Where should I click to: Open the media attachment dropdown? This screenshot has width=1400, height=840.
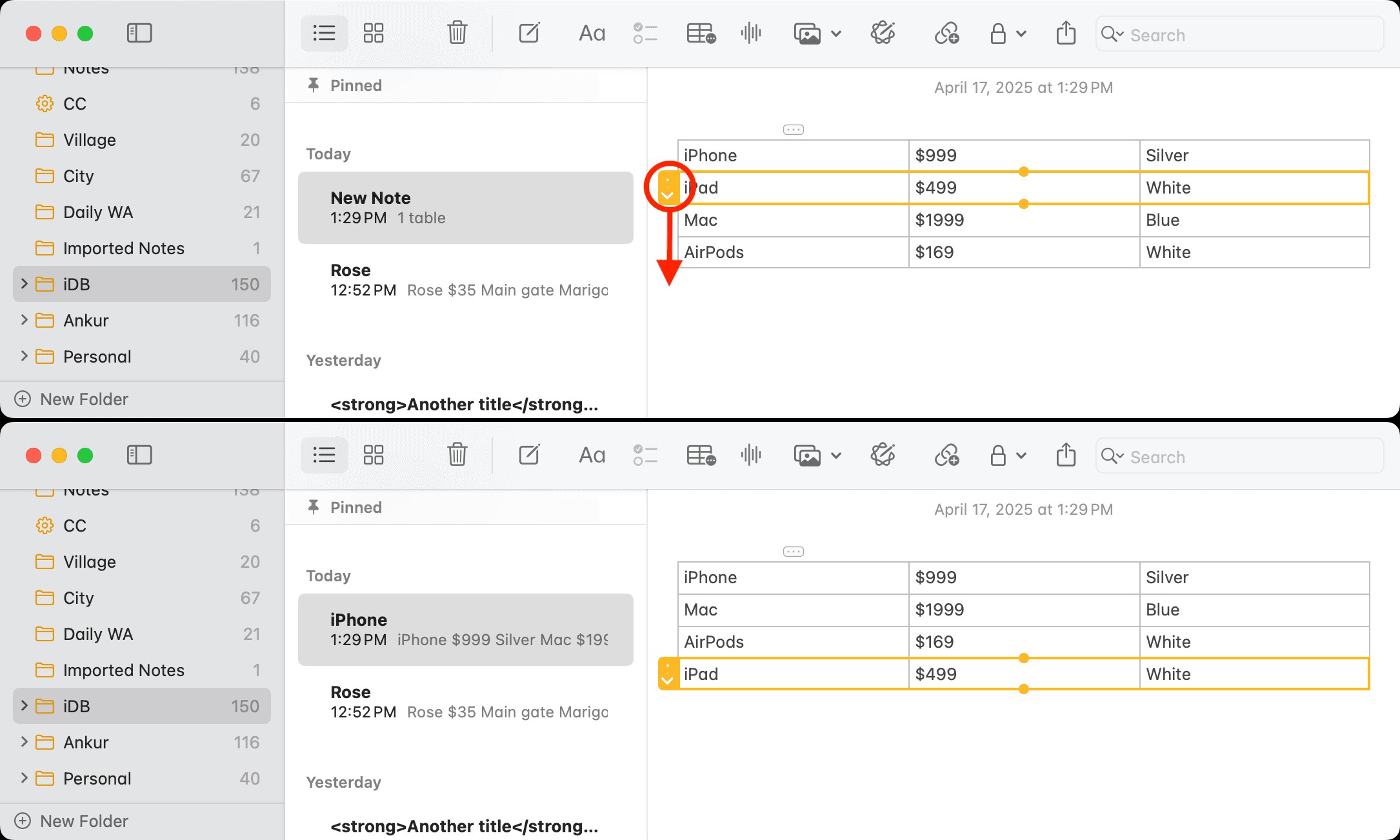point(837,33)
